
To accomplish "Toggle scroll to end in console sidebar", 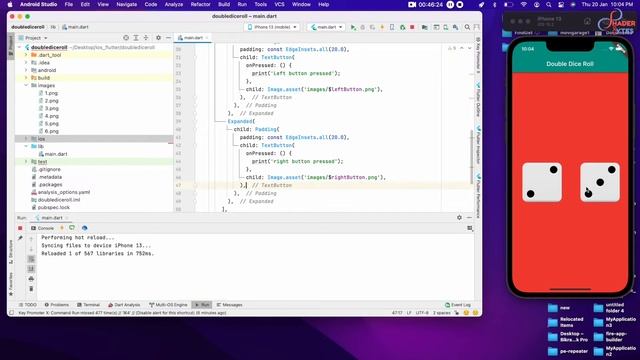I will click(31, 269).
